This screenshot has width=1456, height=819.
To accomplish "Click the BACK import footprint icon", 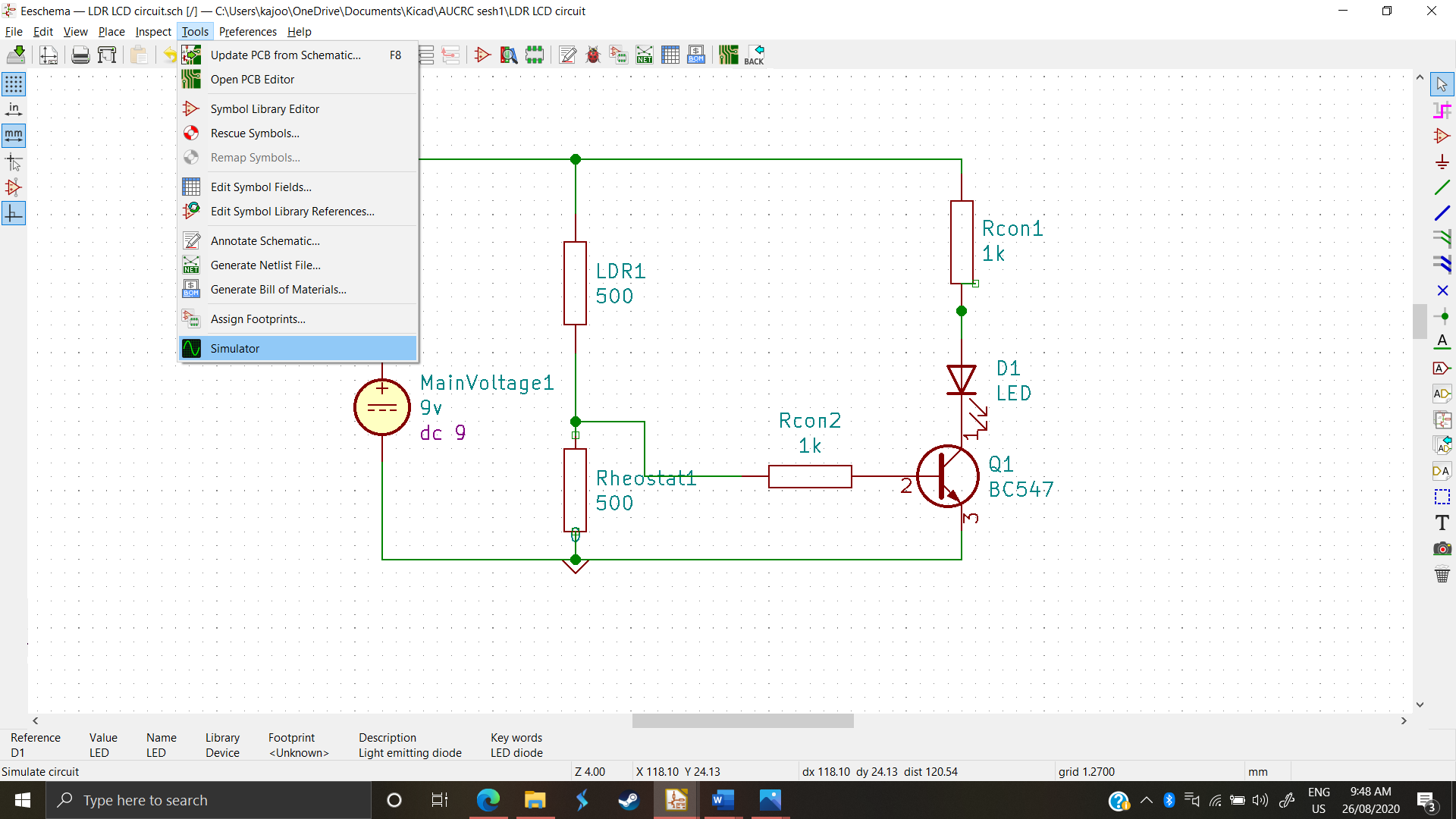I will tap(755, 55).
